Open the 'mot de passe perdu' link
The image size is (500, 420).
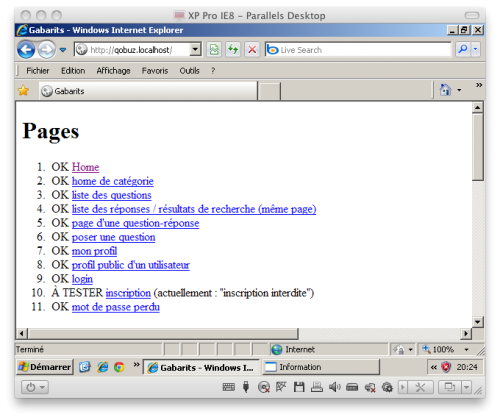(x=116, y=307)
